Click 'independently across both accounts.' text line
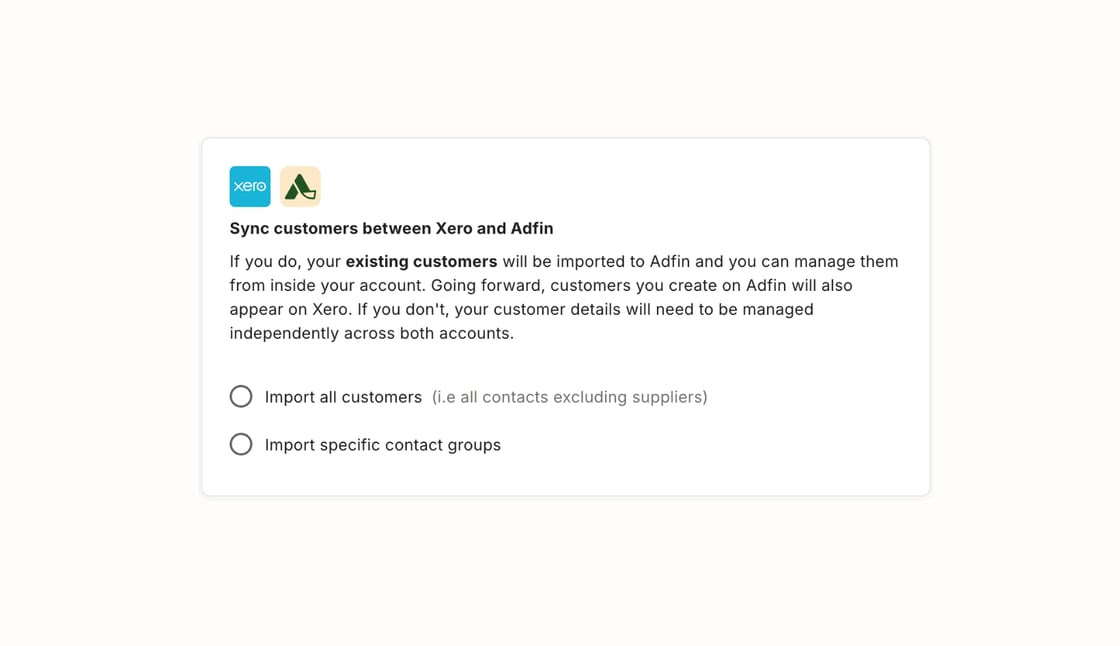Viewport: 1120px width, 646px height. tap(371, 334)
